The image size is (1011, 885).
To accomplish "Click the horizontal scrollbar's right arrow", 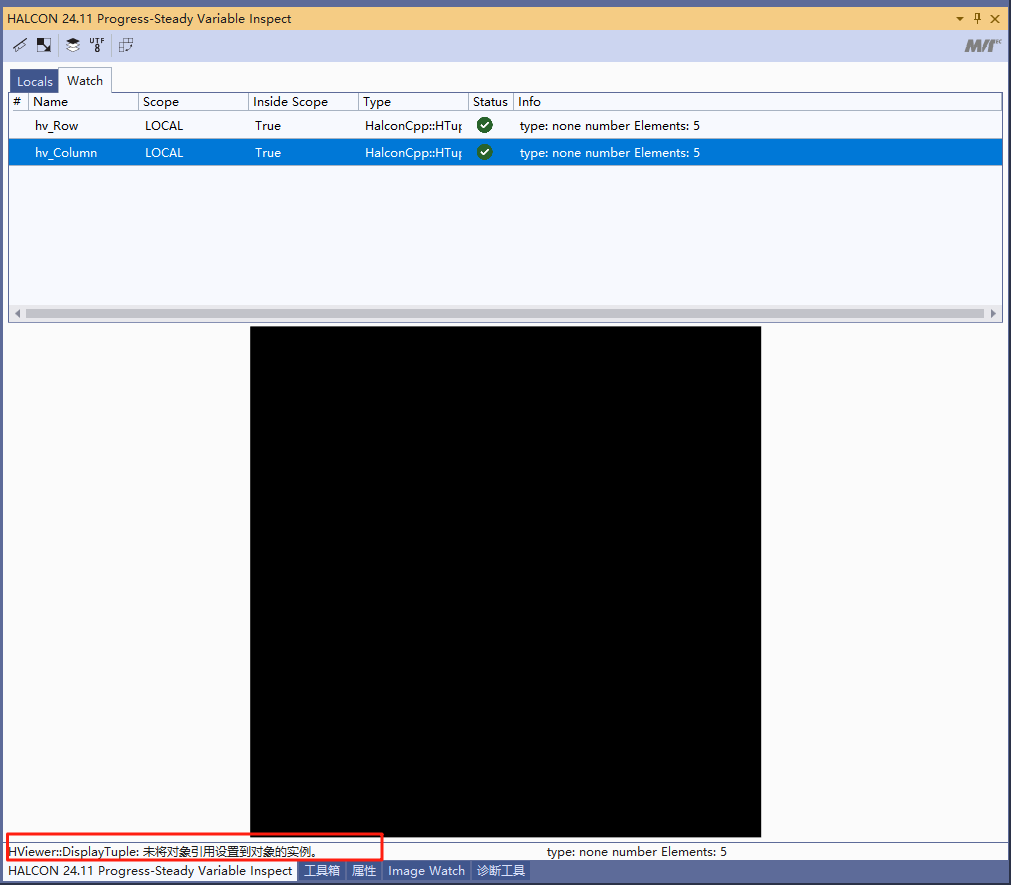I will pos(993,313).
